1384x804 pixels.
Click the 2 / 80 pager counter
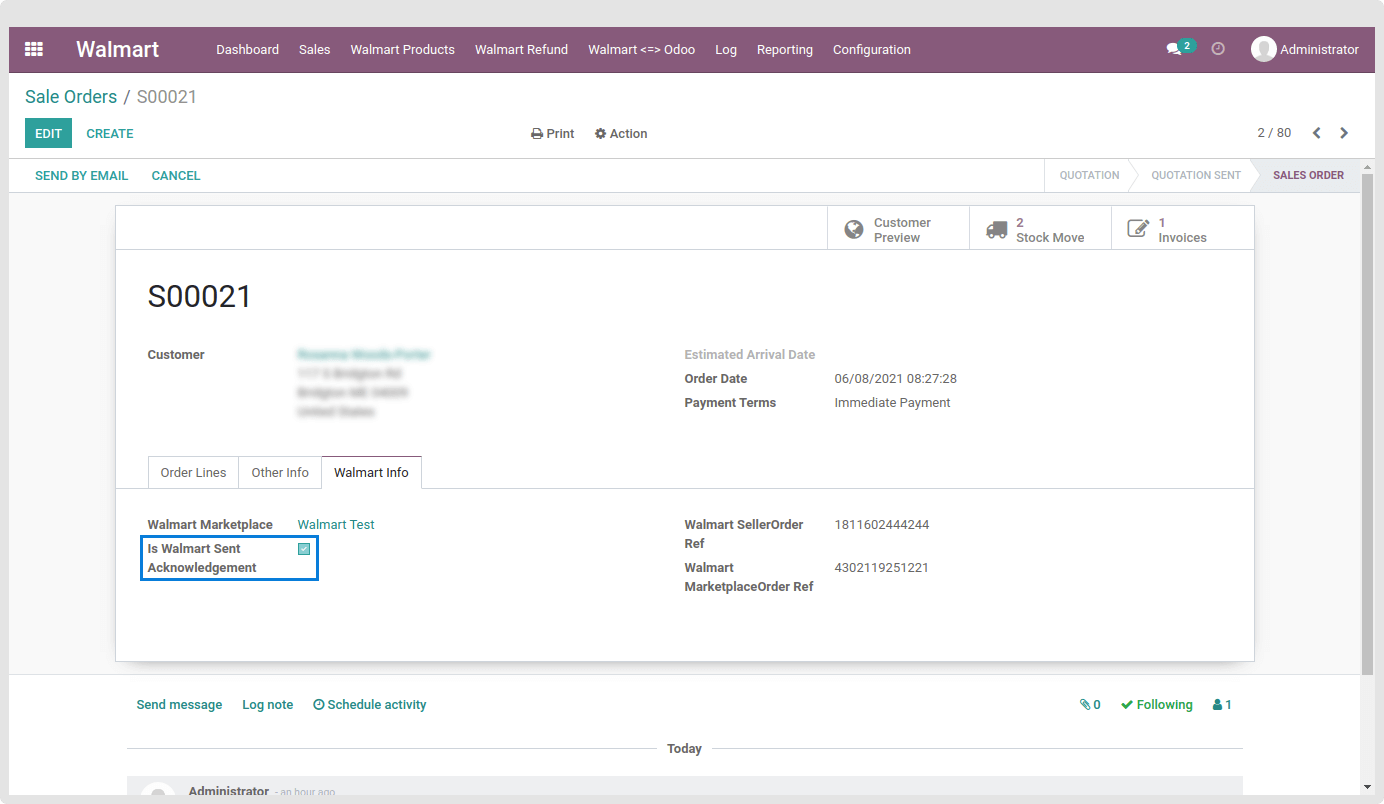tap(1274, 133)
